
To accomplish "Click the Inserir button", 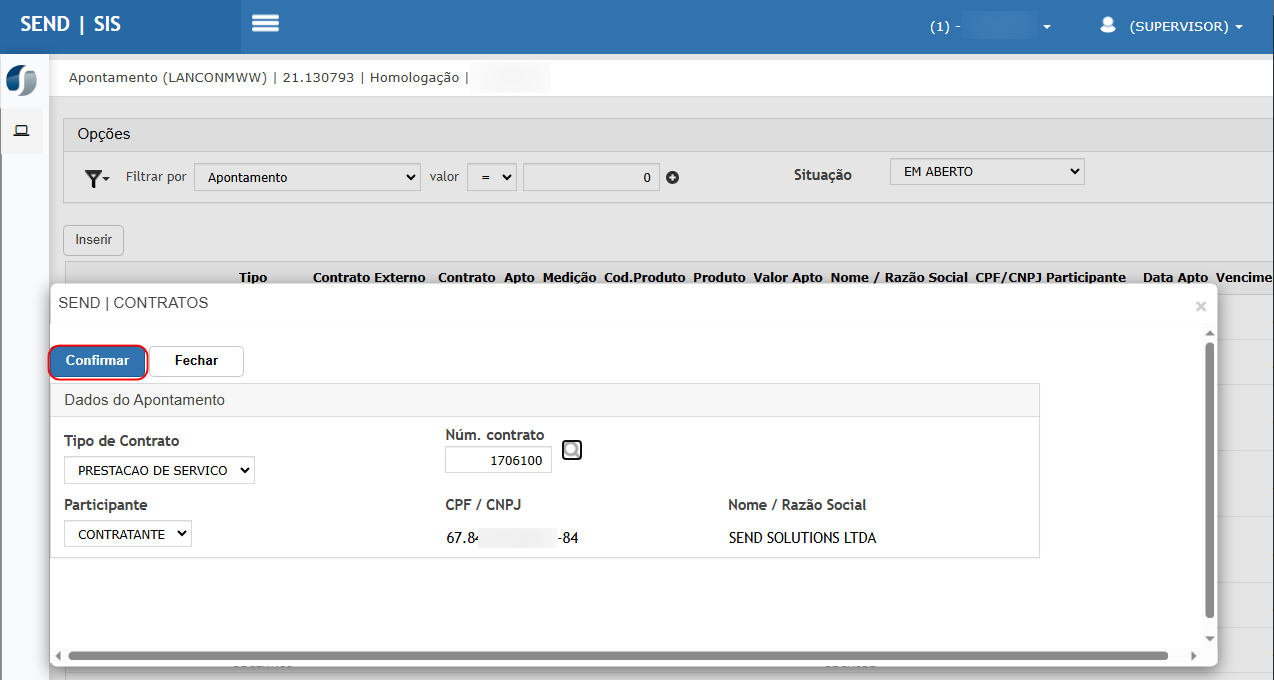I will tap(93, 240).
